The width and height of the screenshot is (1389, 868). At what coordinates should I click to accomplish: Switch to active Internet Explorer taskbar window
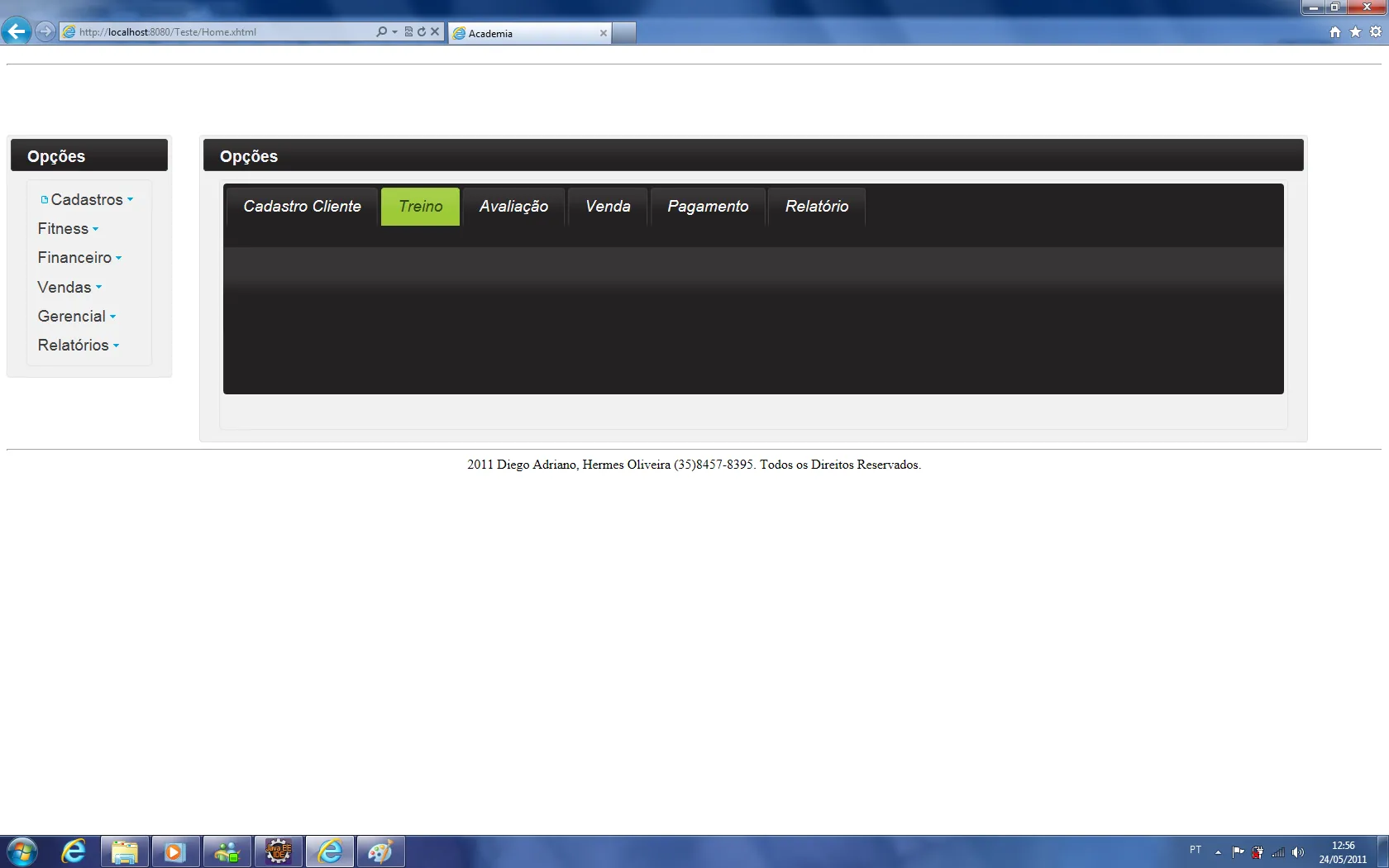click(x=329, y=851)
